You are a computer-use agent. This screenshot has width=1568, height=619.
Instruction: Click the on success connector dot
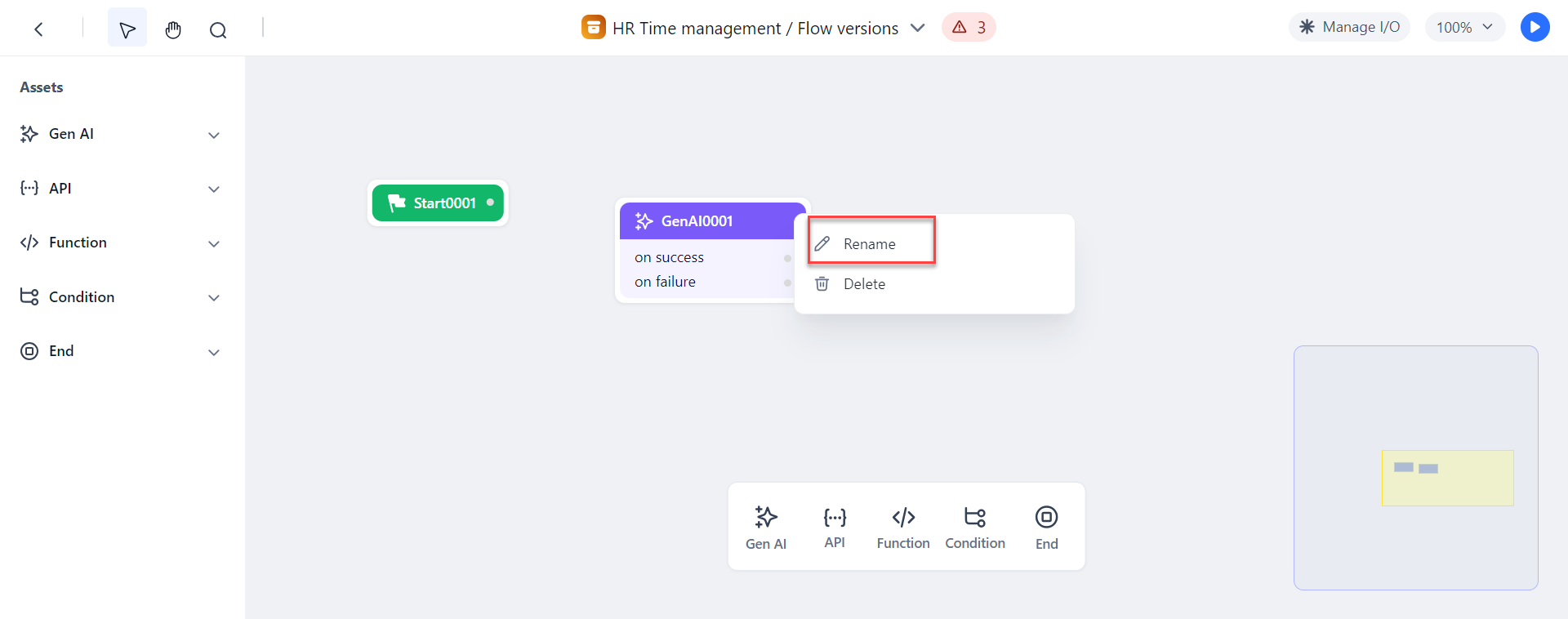pos(787,258)
